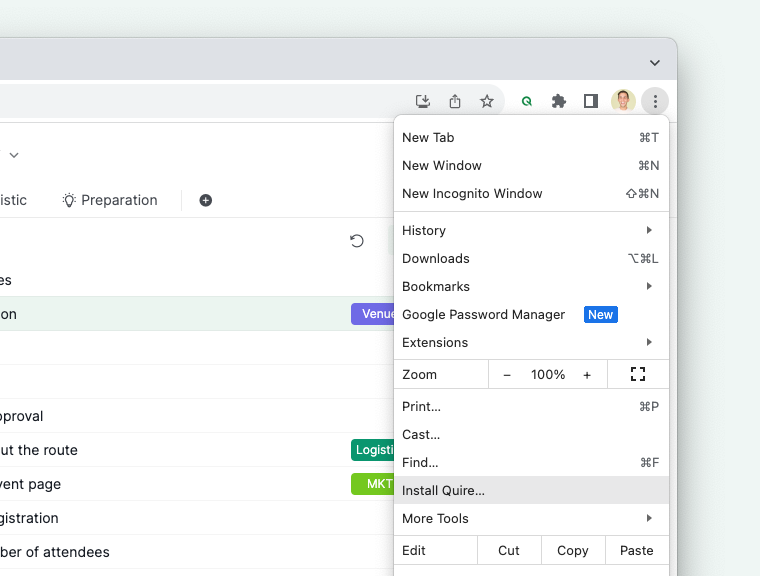Click the 100% zoom value
760x576 pixels.
548,374
